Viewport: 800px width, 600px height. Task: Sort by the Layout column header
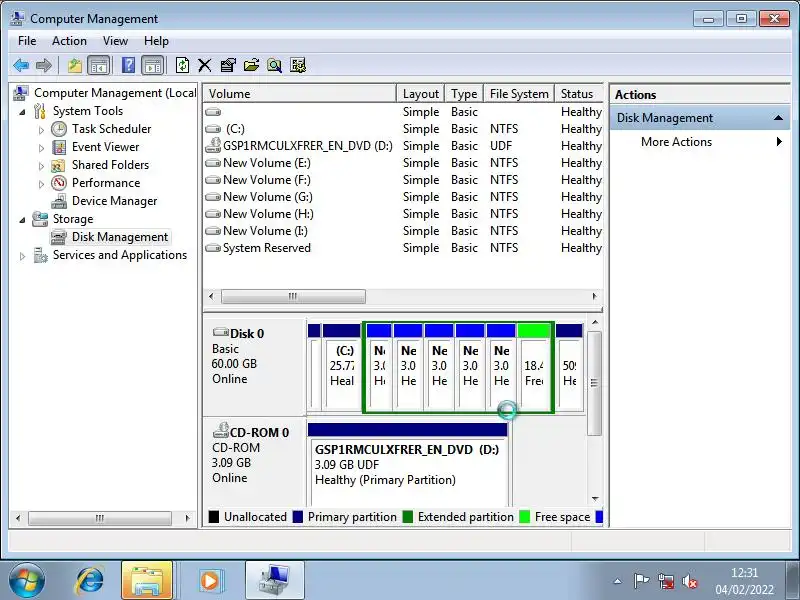(x=420, y=94)
